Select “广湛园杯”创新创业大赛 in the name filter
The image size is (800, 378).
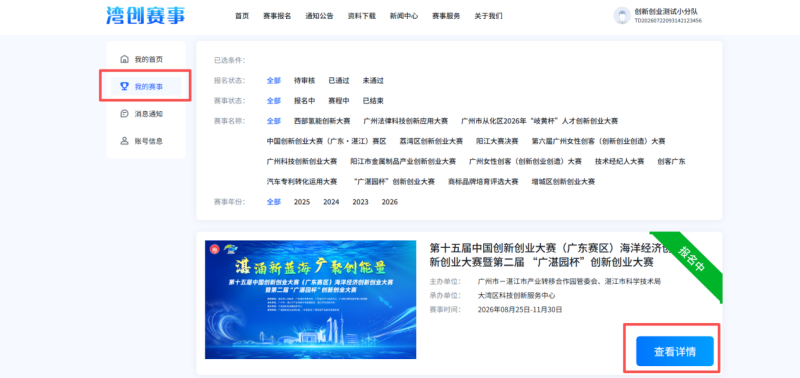pos(394,182)
